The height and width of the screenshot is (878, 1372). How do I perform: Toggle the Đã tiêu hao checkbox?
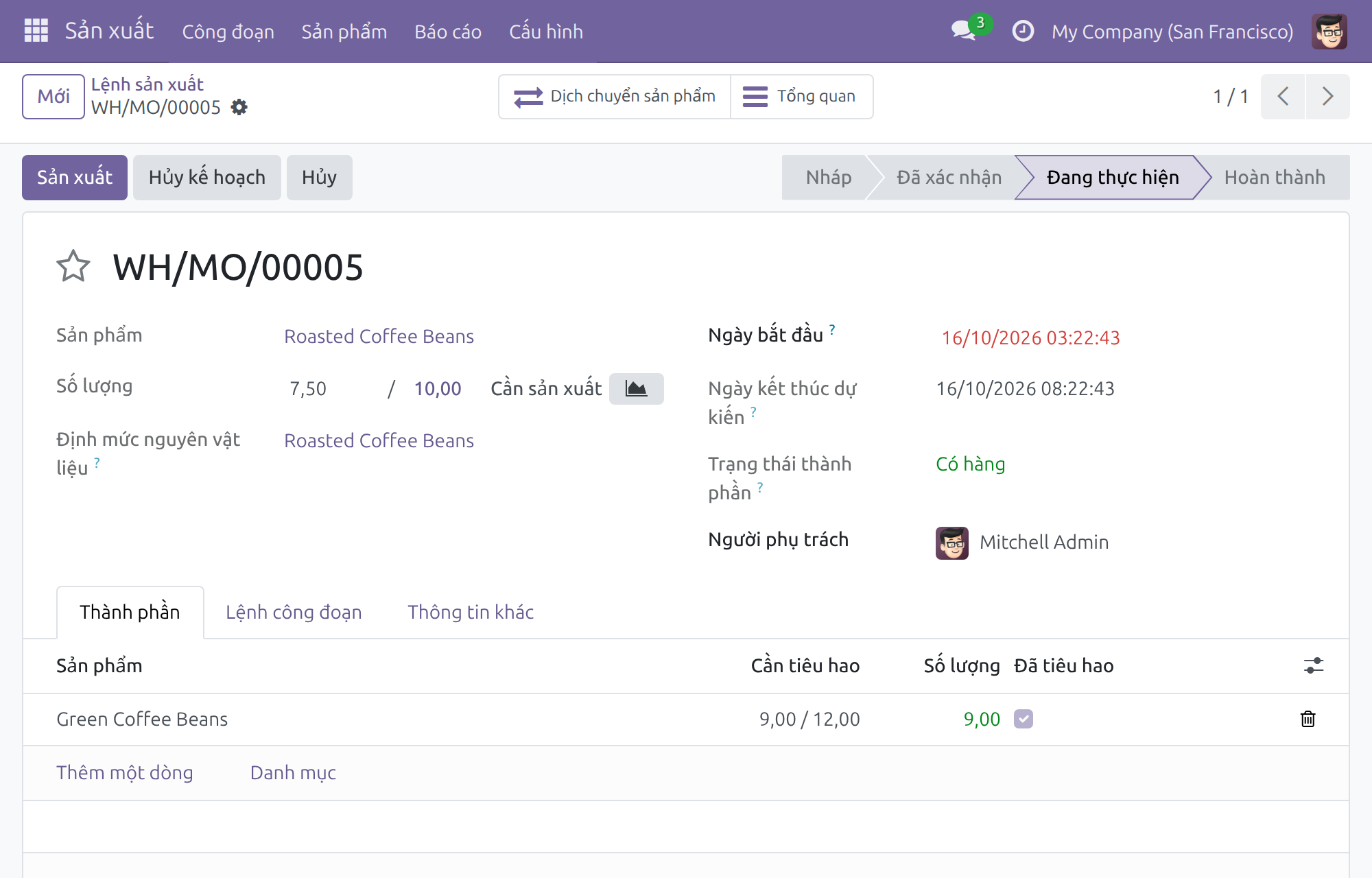(1023, 719)
